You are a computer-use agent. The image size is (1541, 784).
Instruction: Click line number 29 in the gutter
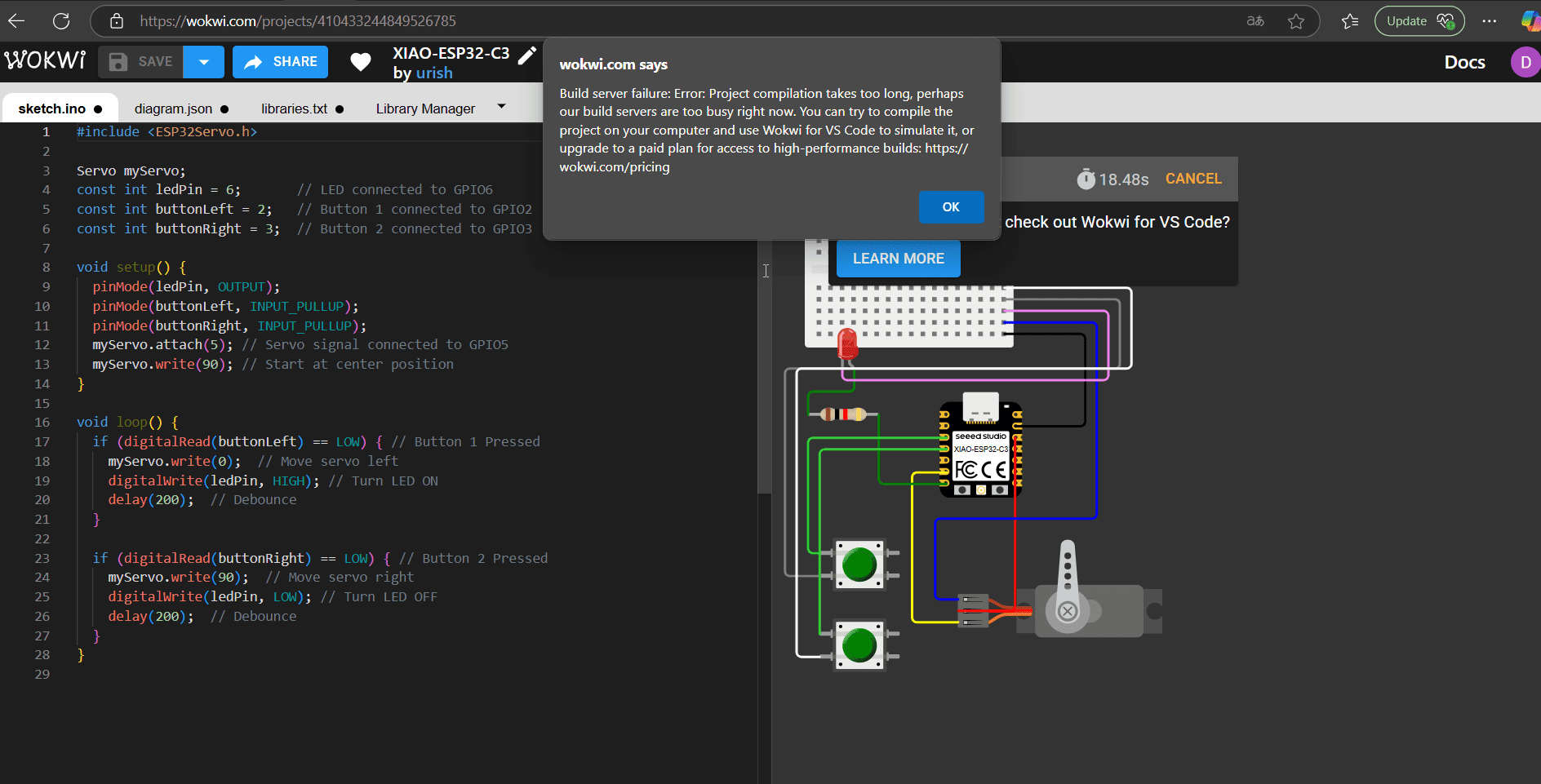42,674
